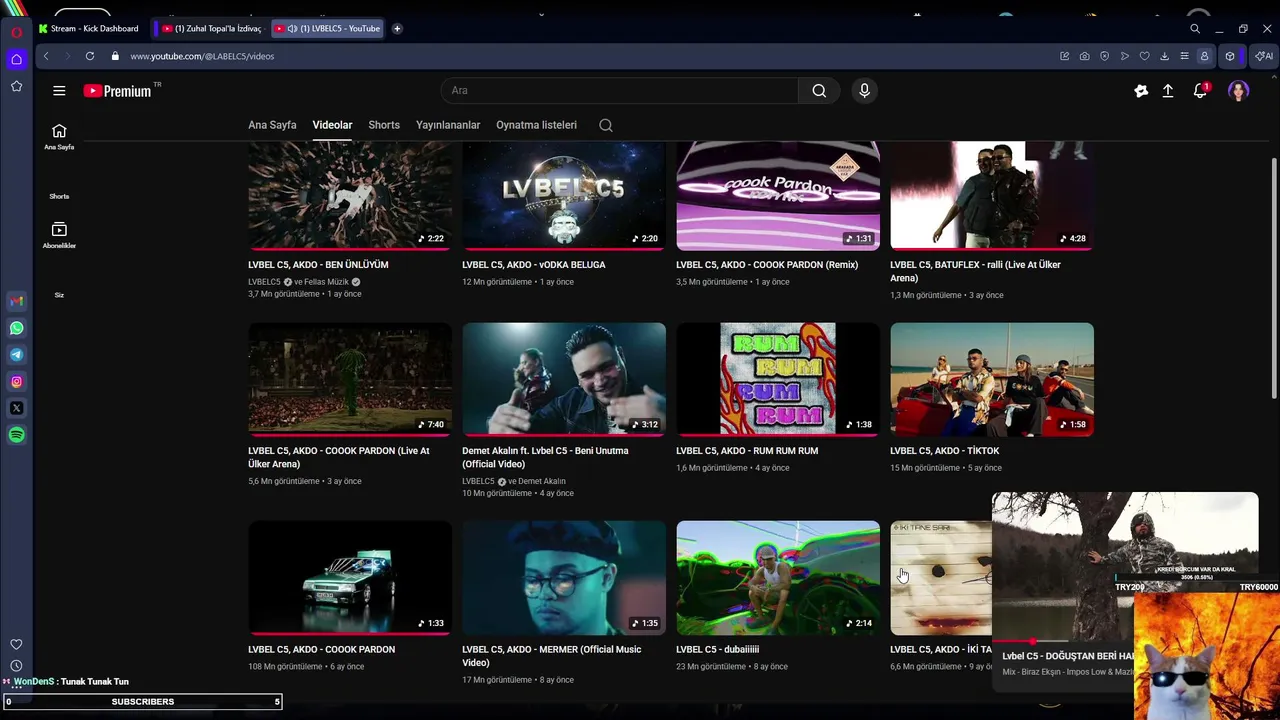This screenshot has height=720, width=1280.
Task: Open COOOK PARDON (Remix) thumbnail
Action: pyautogui.click(x=778, y=195)
